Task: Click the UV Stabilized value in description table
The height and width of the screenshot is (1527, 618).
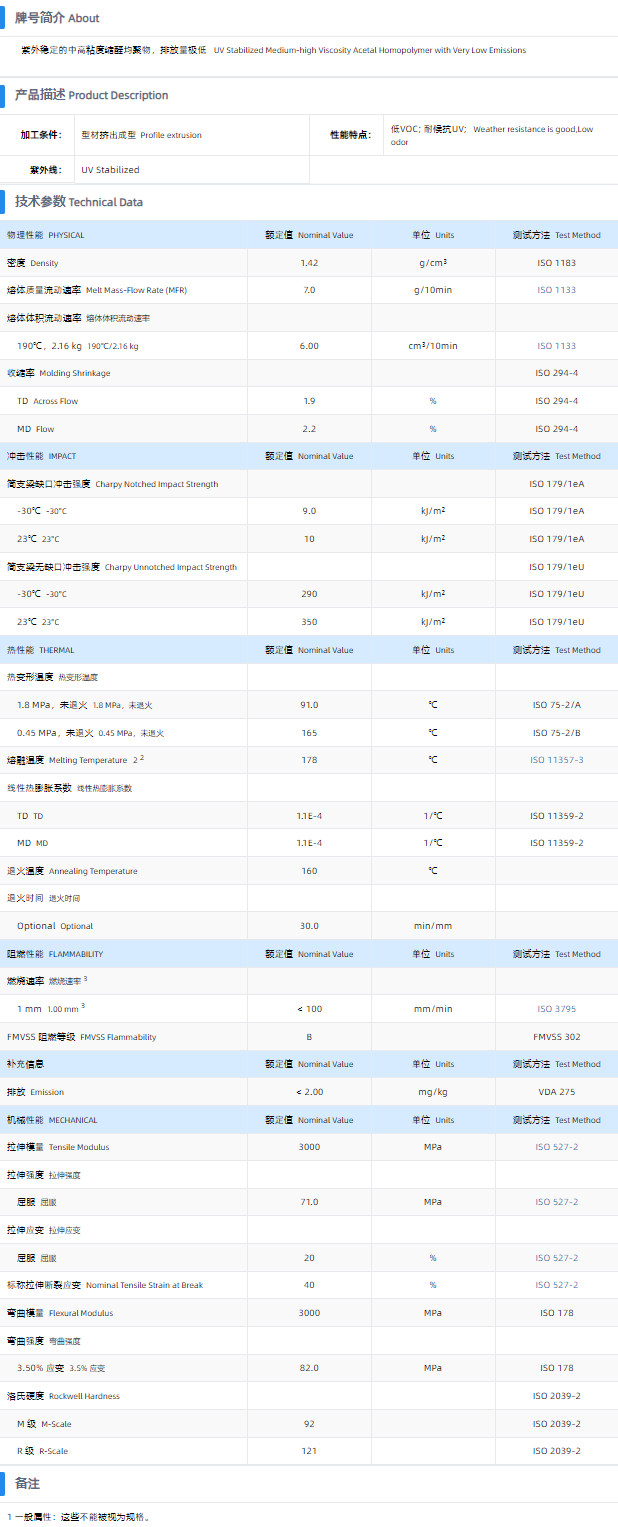Action: [110, 170]
